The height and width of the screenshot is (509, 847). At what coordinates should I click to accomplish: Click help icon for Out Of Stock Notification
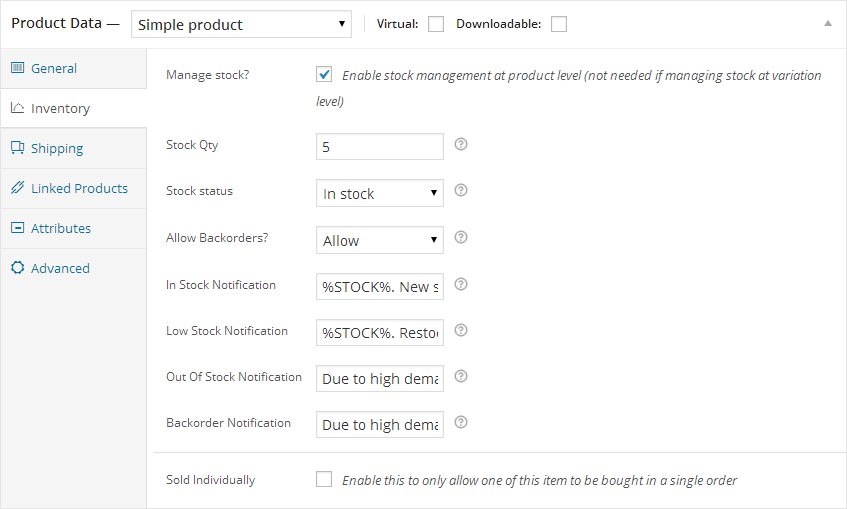[461, 377]
